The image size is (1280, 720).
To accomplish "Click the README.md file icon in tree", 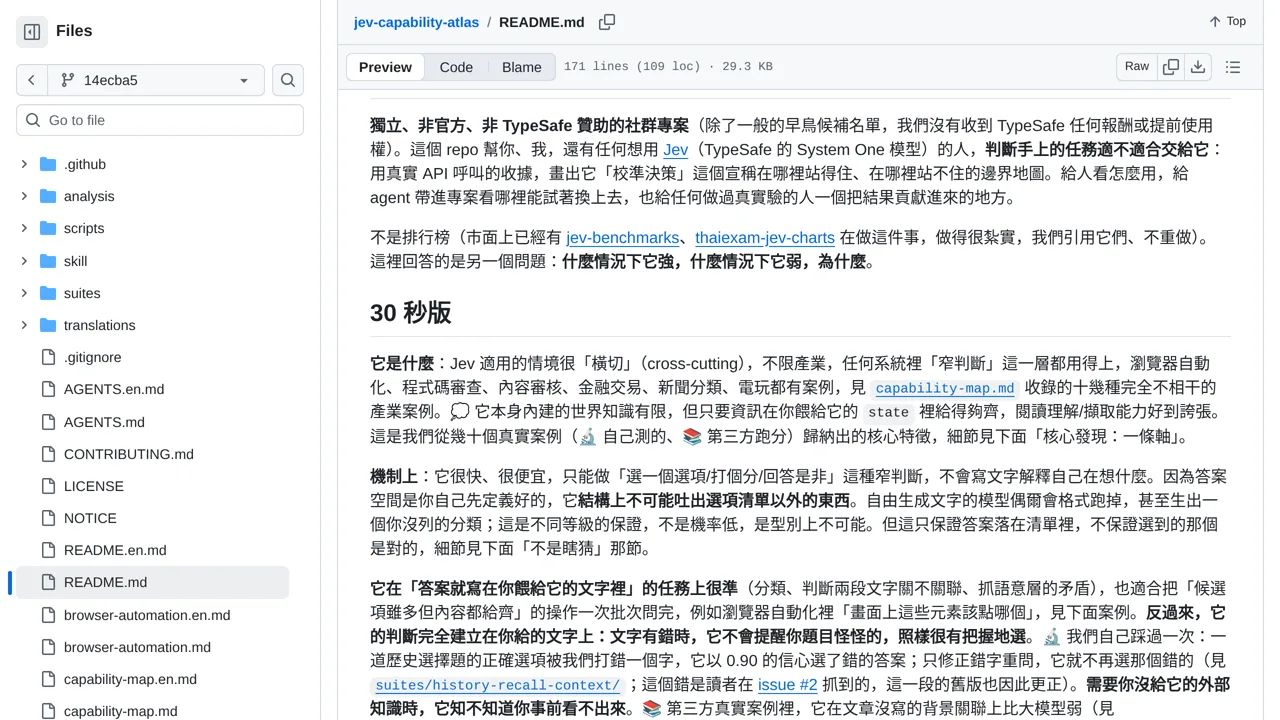I will (48, 582).
